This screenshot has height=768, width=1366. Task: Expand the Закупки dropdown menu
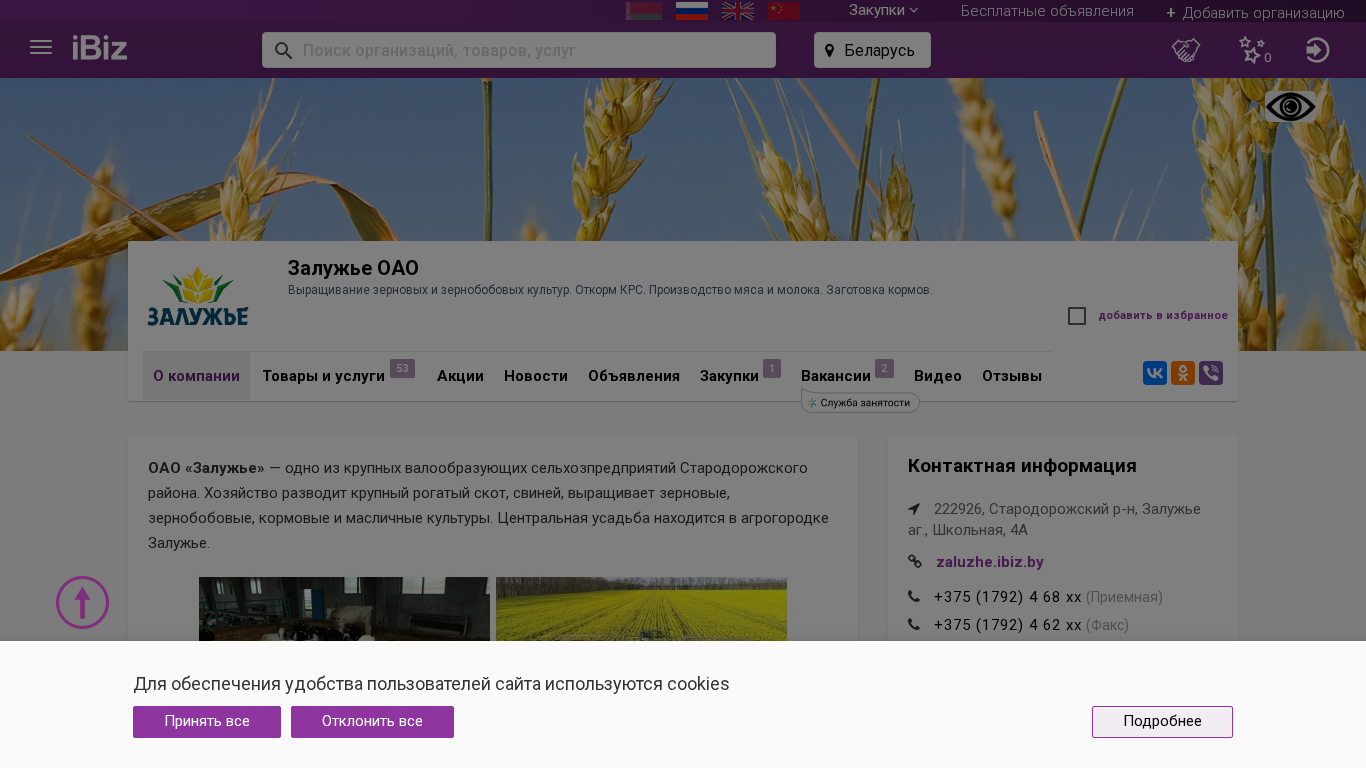click(x=883, y=10)
